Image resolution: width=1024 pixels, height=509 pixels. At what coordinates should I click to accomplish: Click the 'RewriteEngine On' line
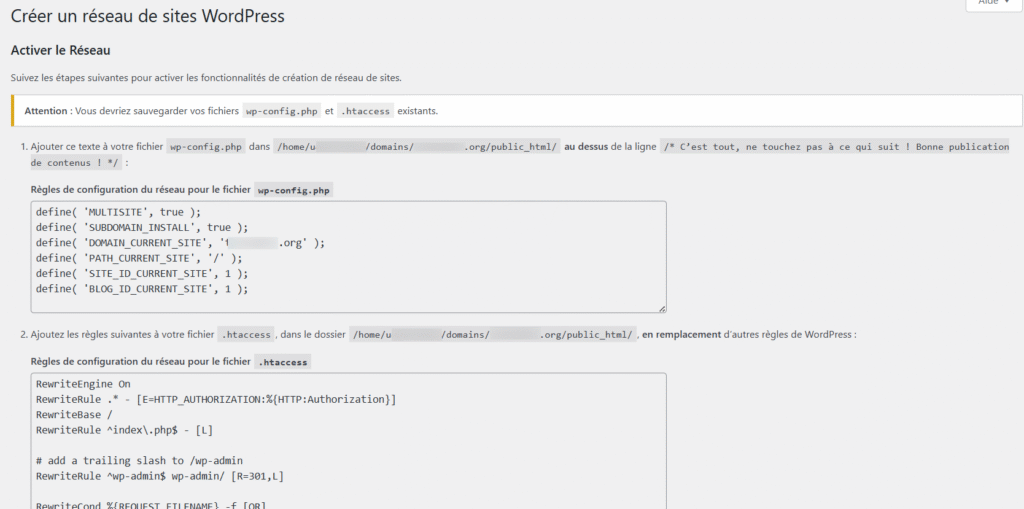click(x=84, y=384)
